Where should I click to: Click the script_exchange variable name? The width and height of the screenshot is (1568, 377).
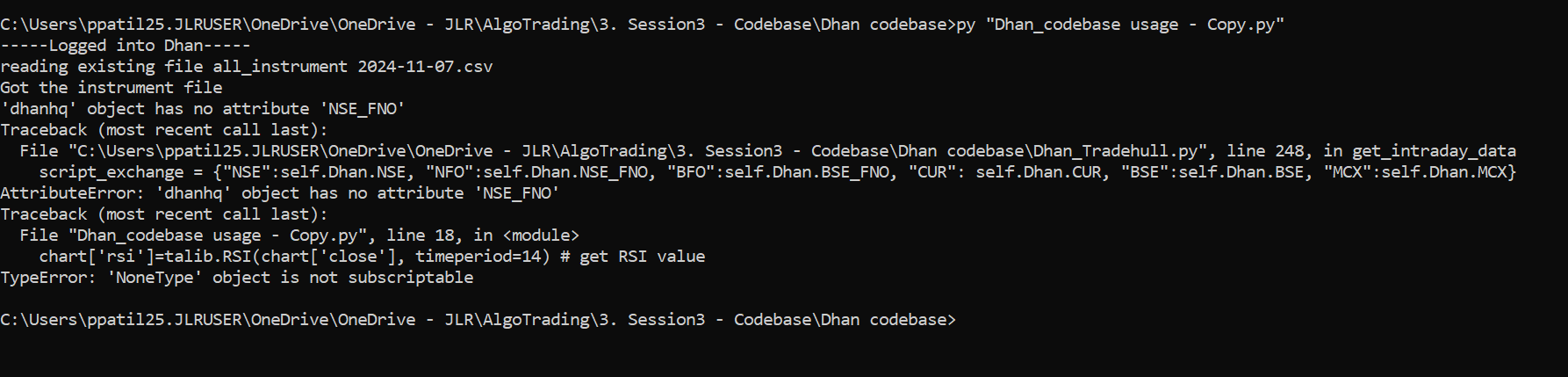tap(111, 172)
